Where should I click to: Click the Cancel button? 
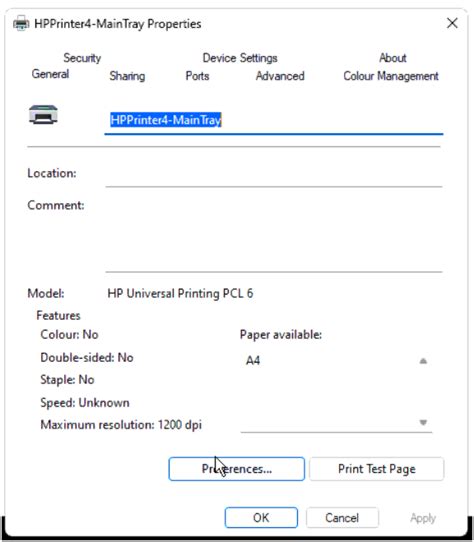click(x=342, y=517)
